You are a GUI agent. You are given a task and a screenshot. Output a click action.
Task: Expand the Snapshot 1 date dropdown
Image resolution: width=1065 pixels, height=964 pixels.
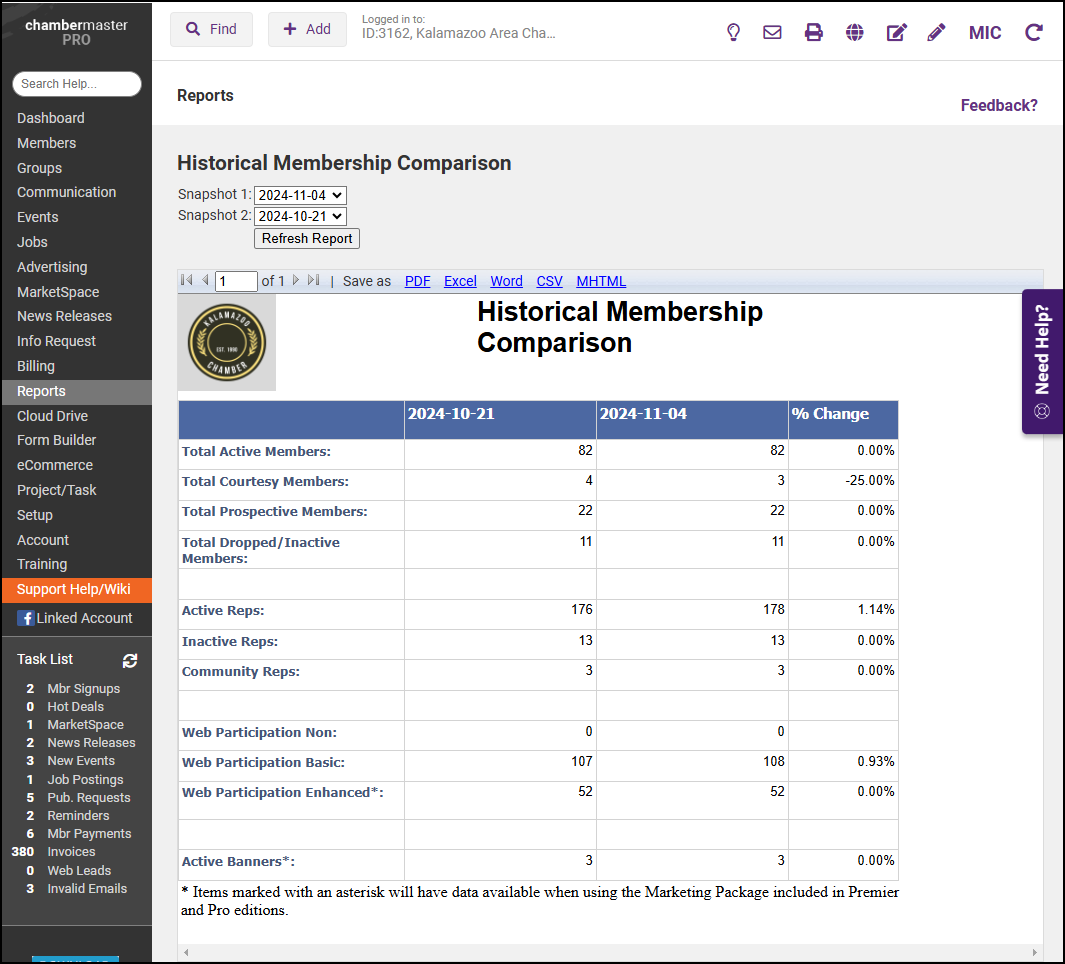point(300,195)
